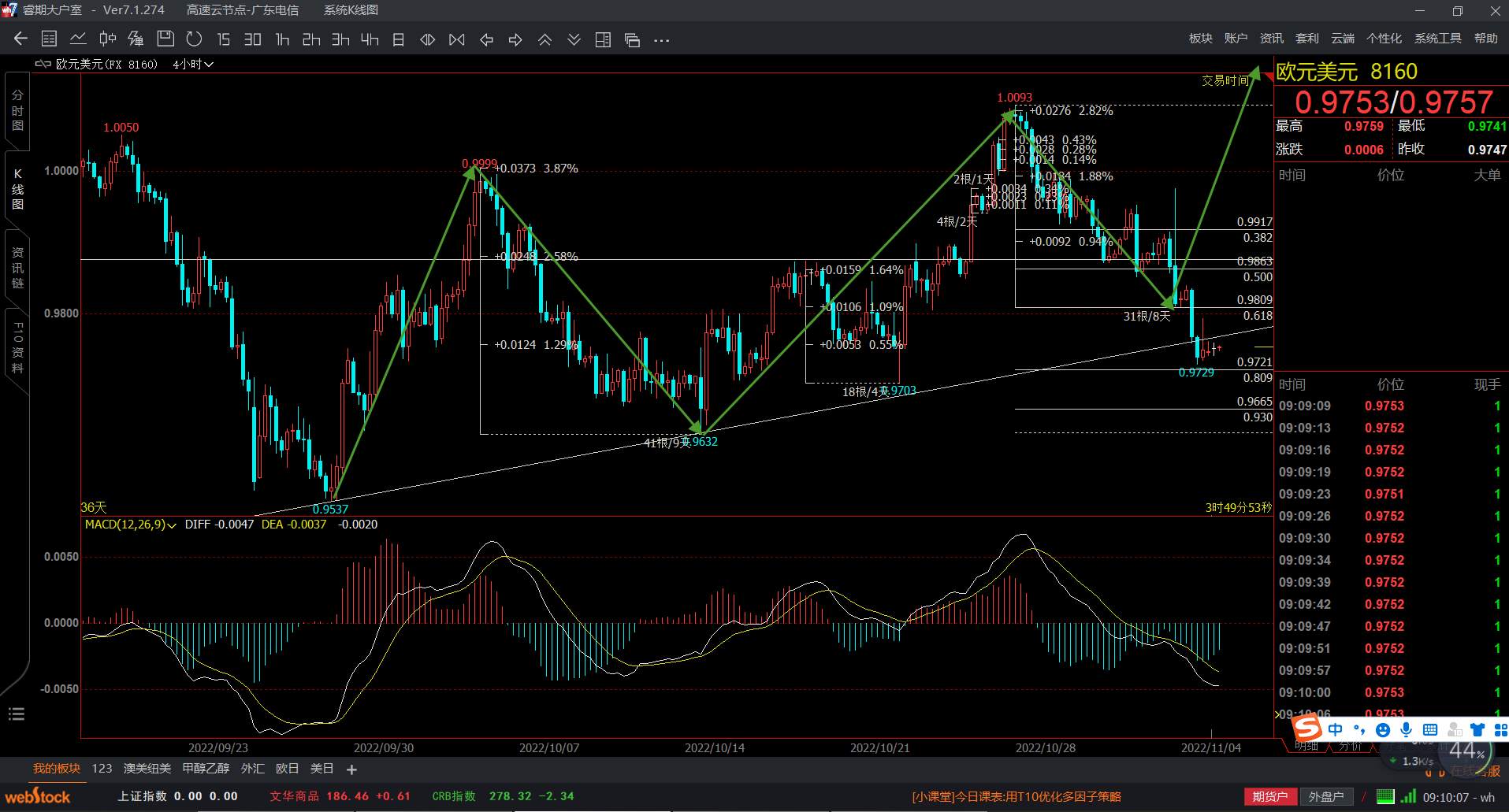The width and height of the screenshot is (1509, 812).
Task: Open the 帮助 menu
Action: [1486, 39]
